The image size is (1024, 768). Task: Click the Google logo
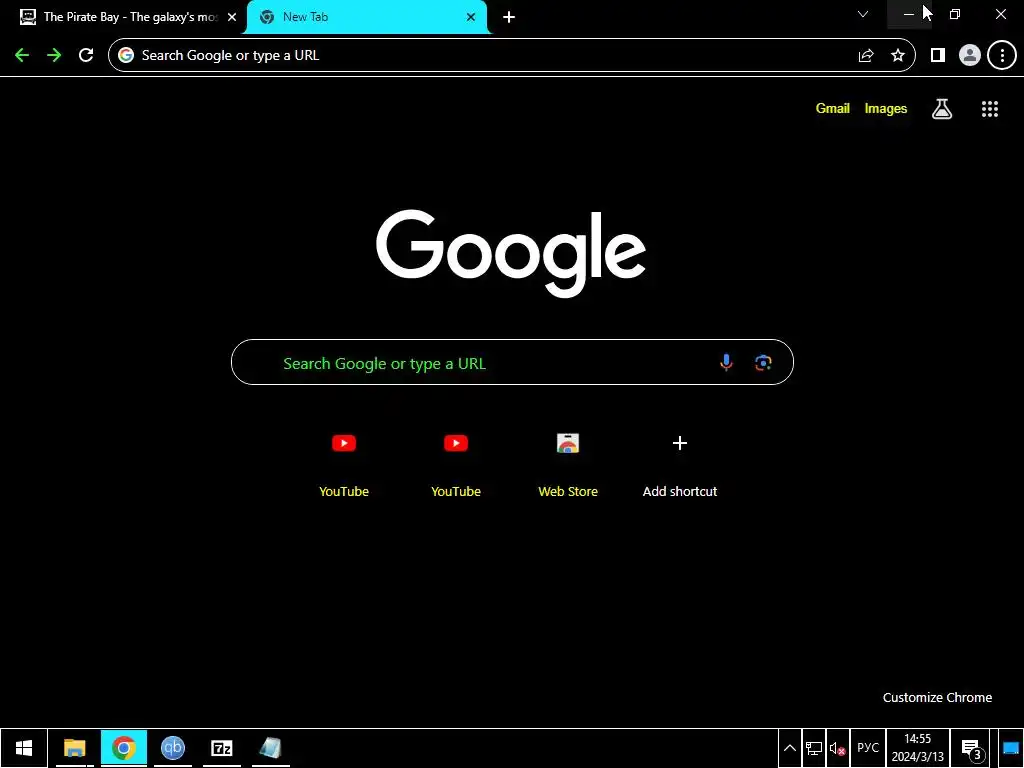tap(511, 253)
